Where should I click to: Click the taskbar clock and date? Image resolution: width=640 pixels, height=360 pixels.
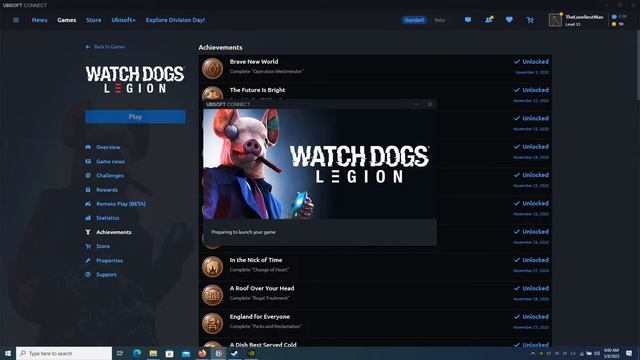(611, 353)
